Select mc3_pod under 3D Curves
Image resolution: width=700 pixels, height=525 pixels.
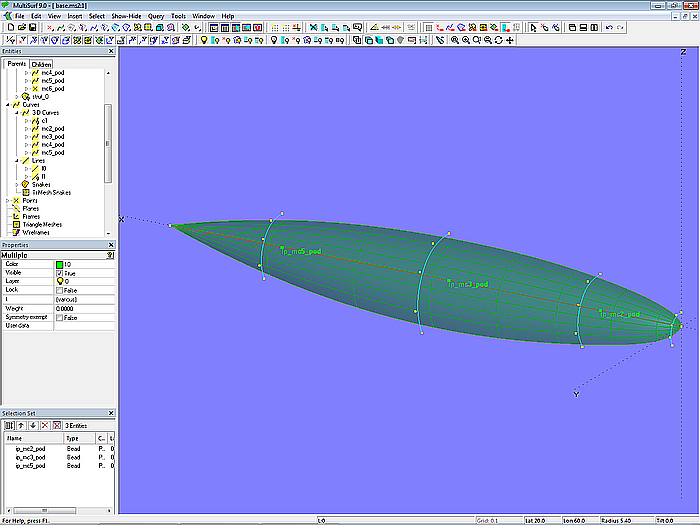click(52, 136)
